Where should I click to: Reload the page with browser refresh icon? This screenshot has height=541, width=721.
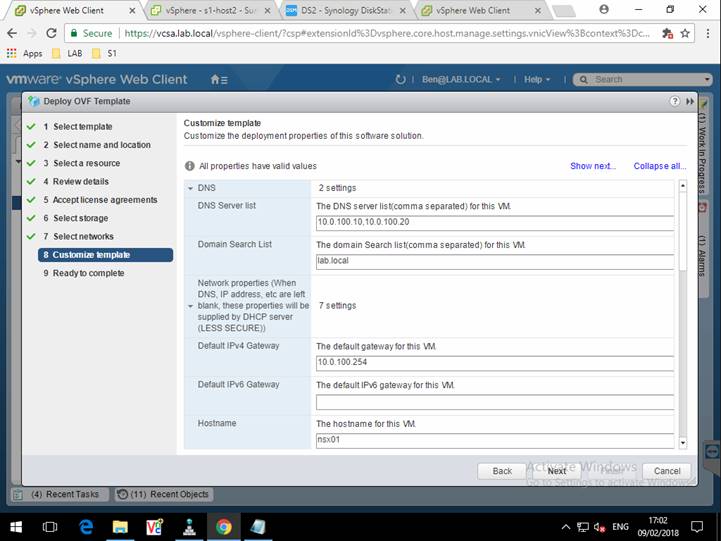pos(51,33)
